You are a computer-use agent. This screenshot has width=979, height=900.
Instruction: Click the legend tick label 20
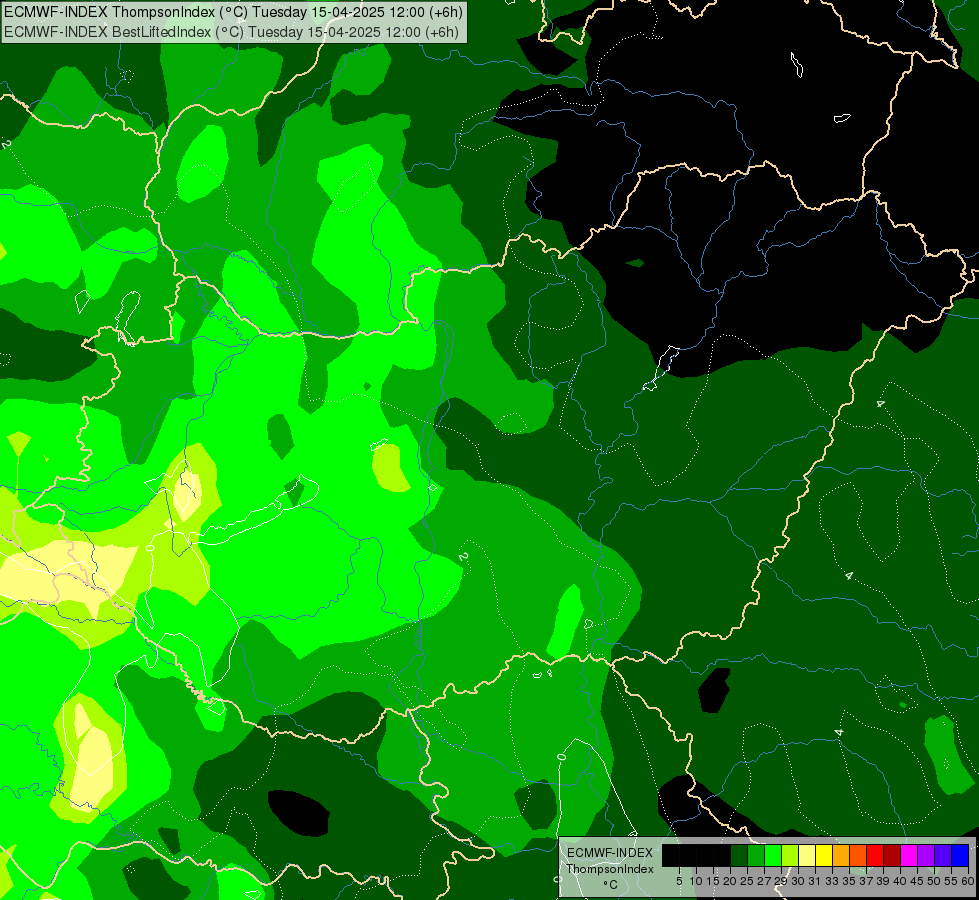click(730, 881)
